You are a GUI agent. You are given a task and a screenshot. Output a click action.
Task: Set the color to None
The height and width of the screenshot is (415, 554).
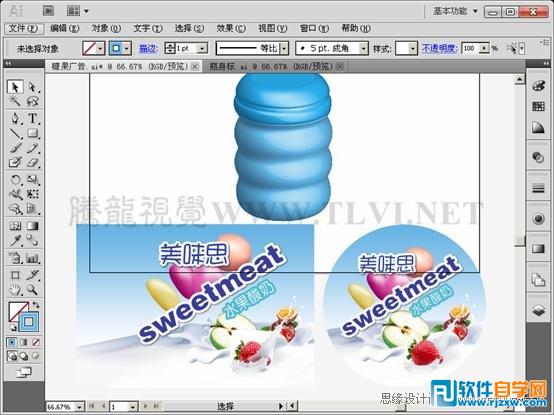click(36, 342)
